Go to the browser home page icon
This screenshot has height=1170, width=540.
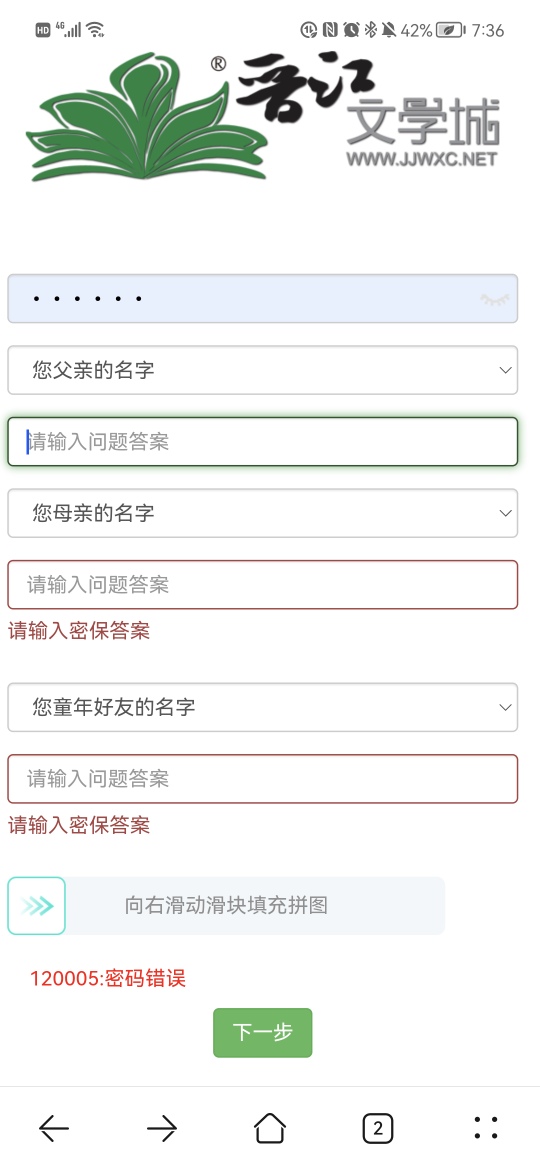[270, 1127]
